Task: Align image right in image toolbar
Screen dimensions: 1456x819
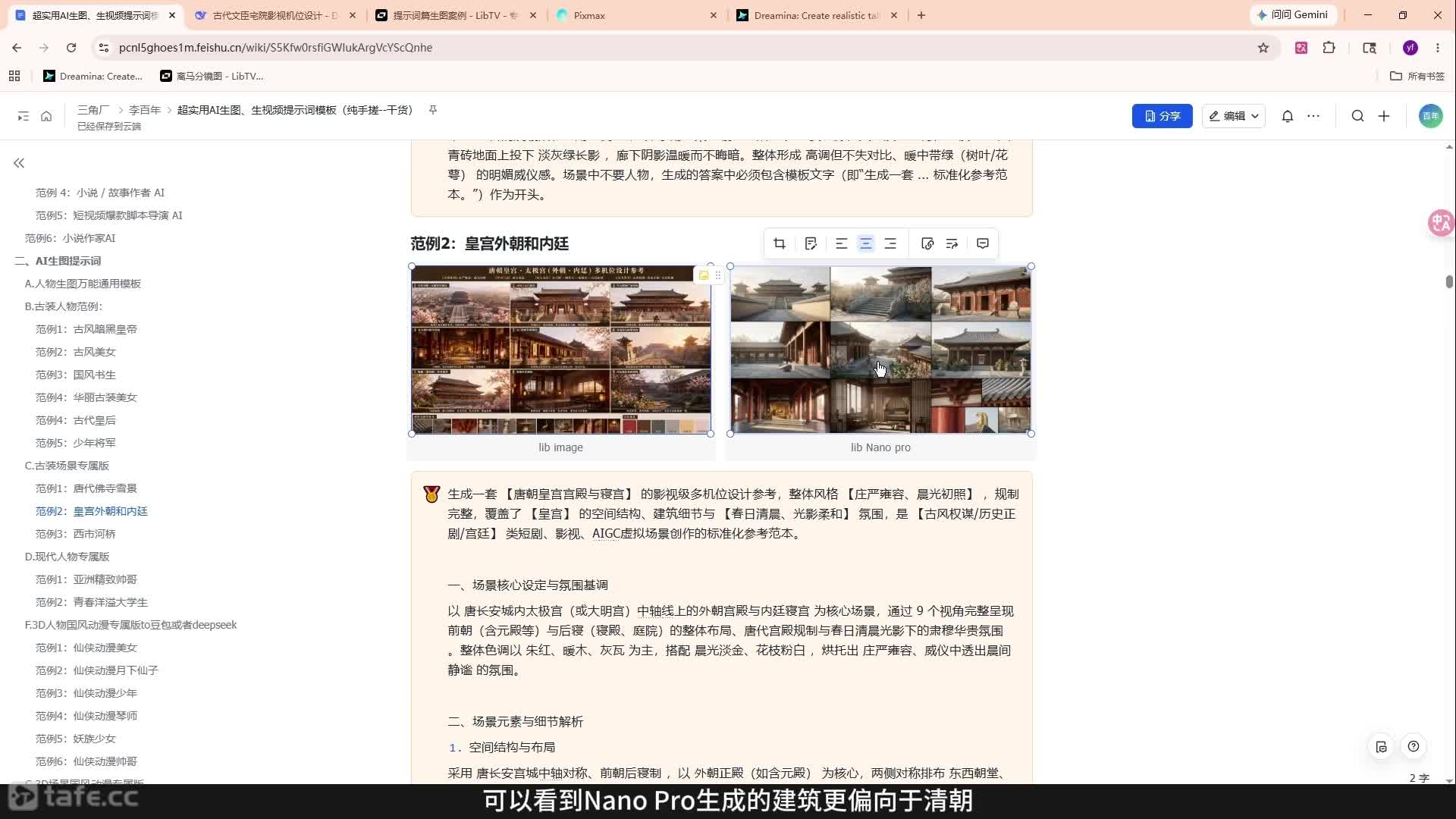Action: (890, 243)
